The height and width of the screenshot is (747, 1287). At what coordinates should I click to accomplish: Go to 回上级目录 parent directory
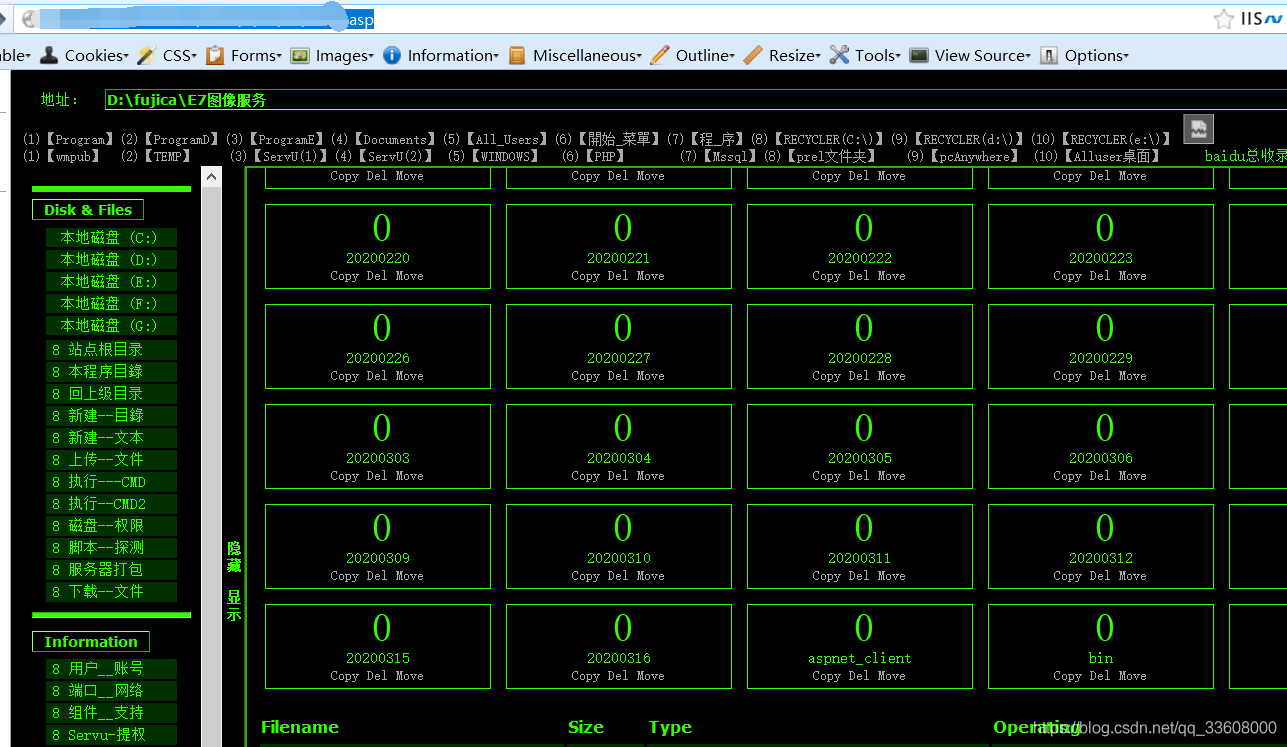click(111, 394)
